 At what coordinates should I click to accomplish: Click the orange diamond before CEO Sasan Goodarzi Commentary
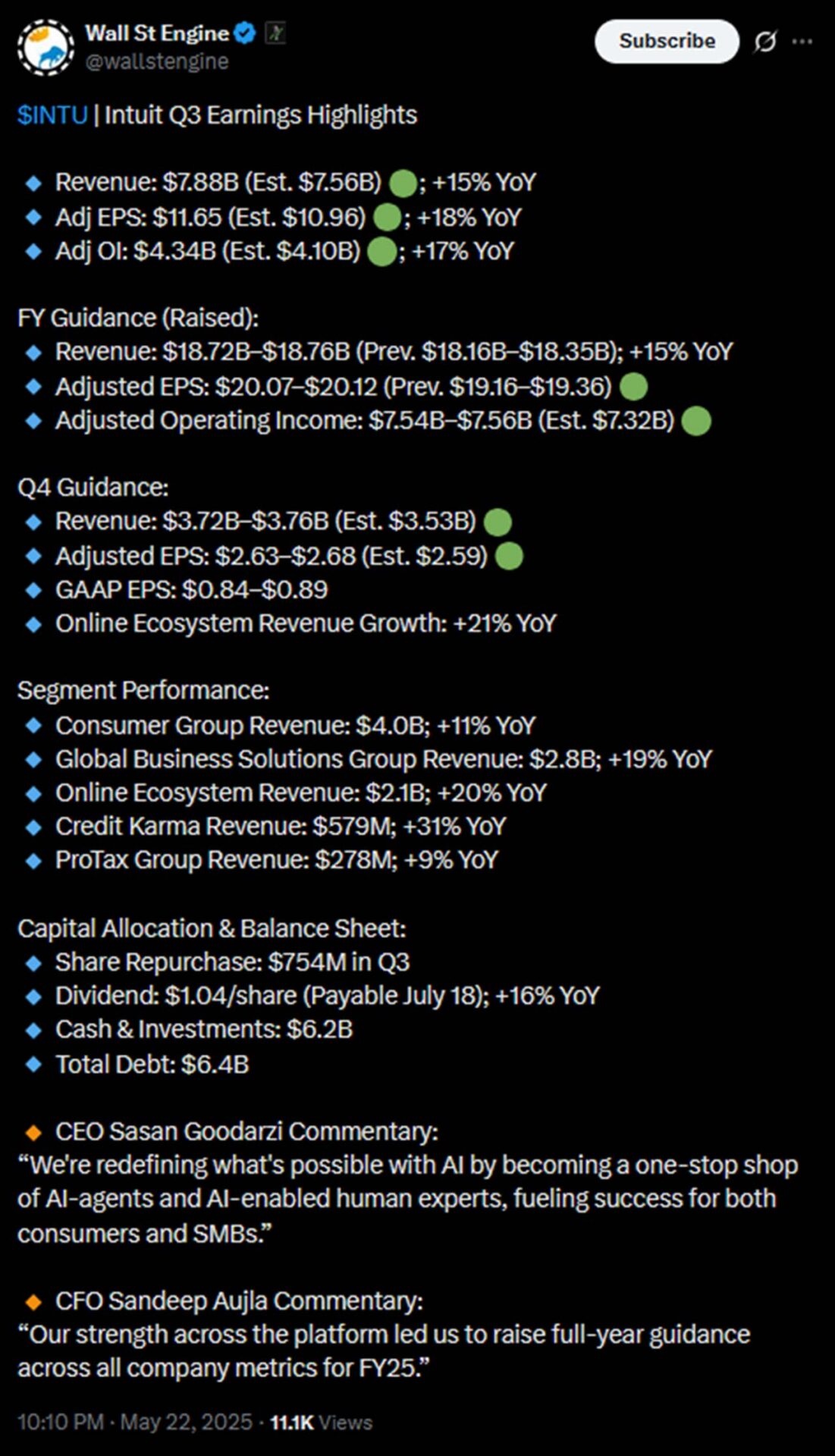click(33, 1133)
